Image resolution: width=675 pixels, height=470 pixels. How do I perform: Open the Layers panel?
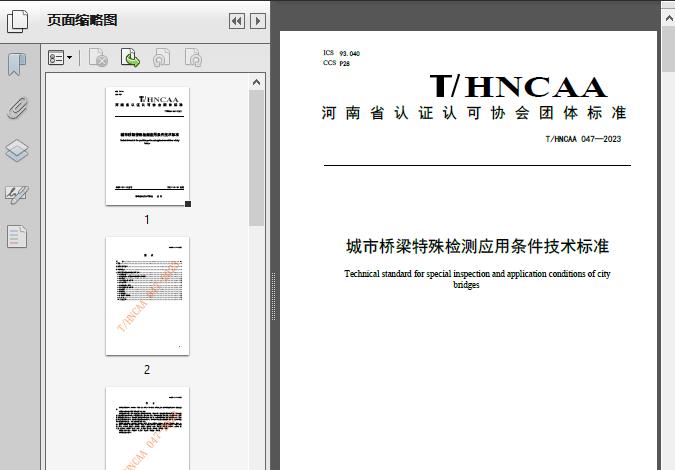(17, 151)
